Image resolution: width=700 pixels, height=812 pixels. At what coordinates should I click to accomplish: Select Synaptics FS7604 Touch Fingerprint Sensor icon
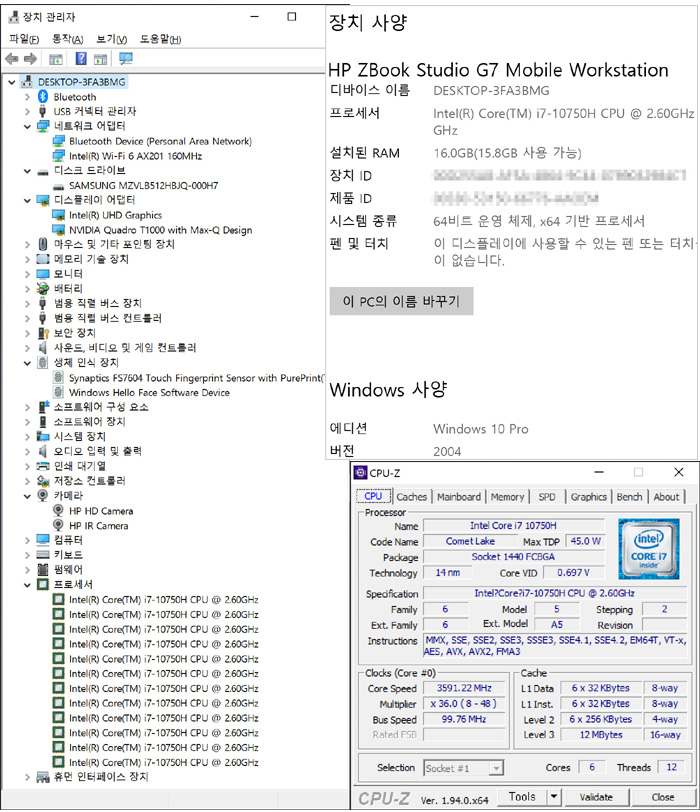coord(59,378)
